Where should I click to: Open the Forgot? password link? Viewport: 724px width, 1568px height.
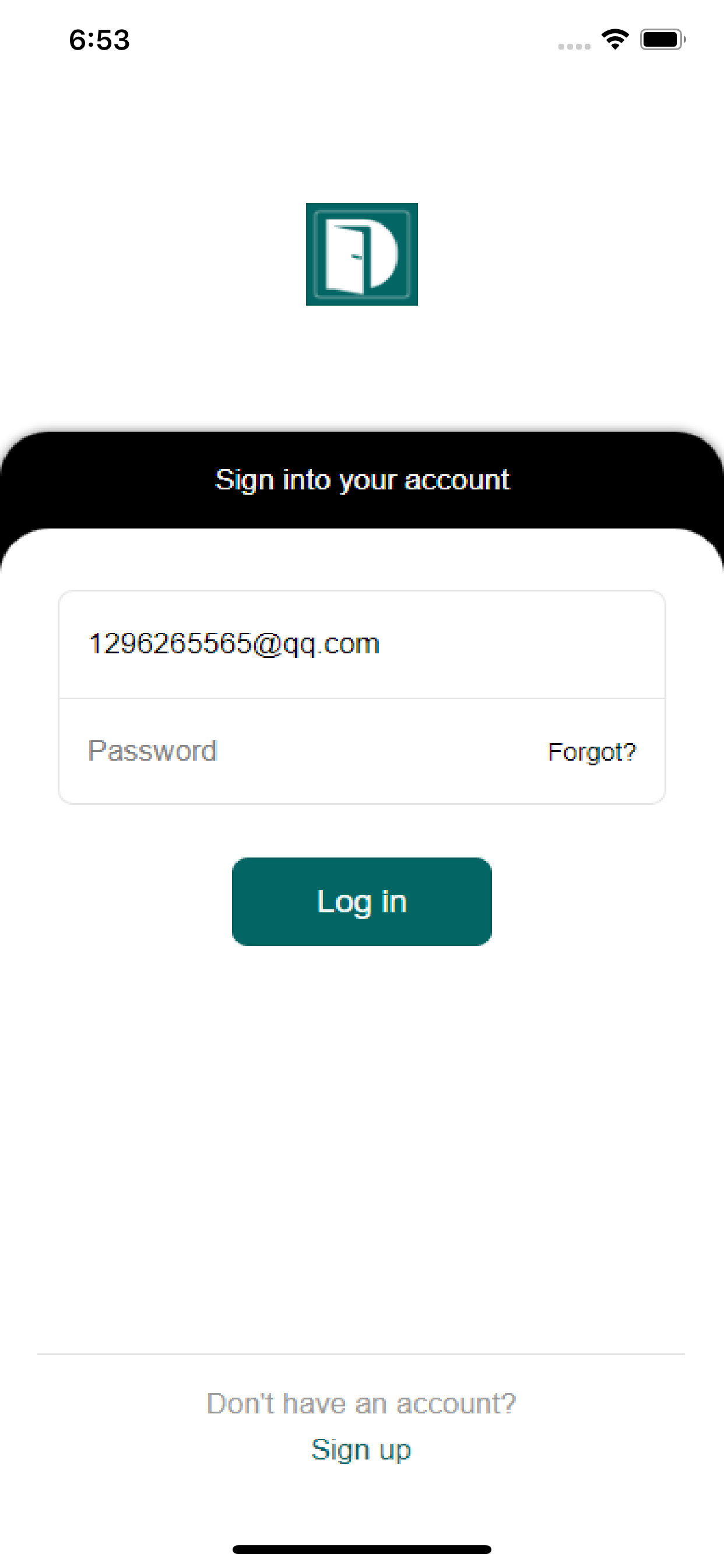(x=591, y=752)
